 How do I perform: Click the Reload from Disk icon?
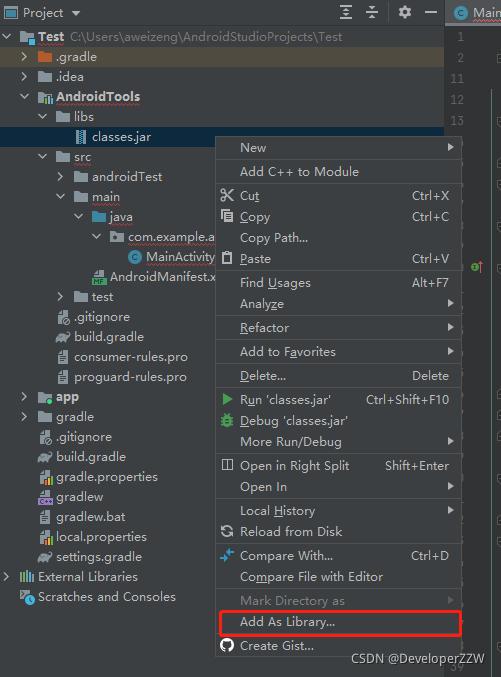click(x=227, y=531)
